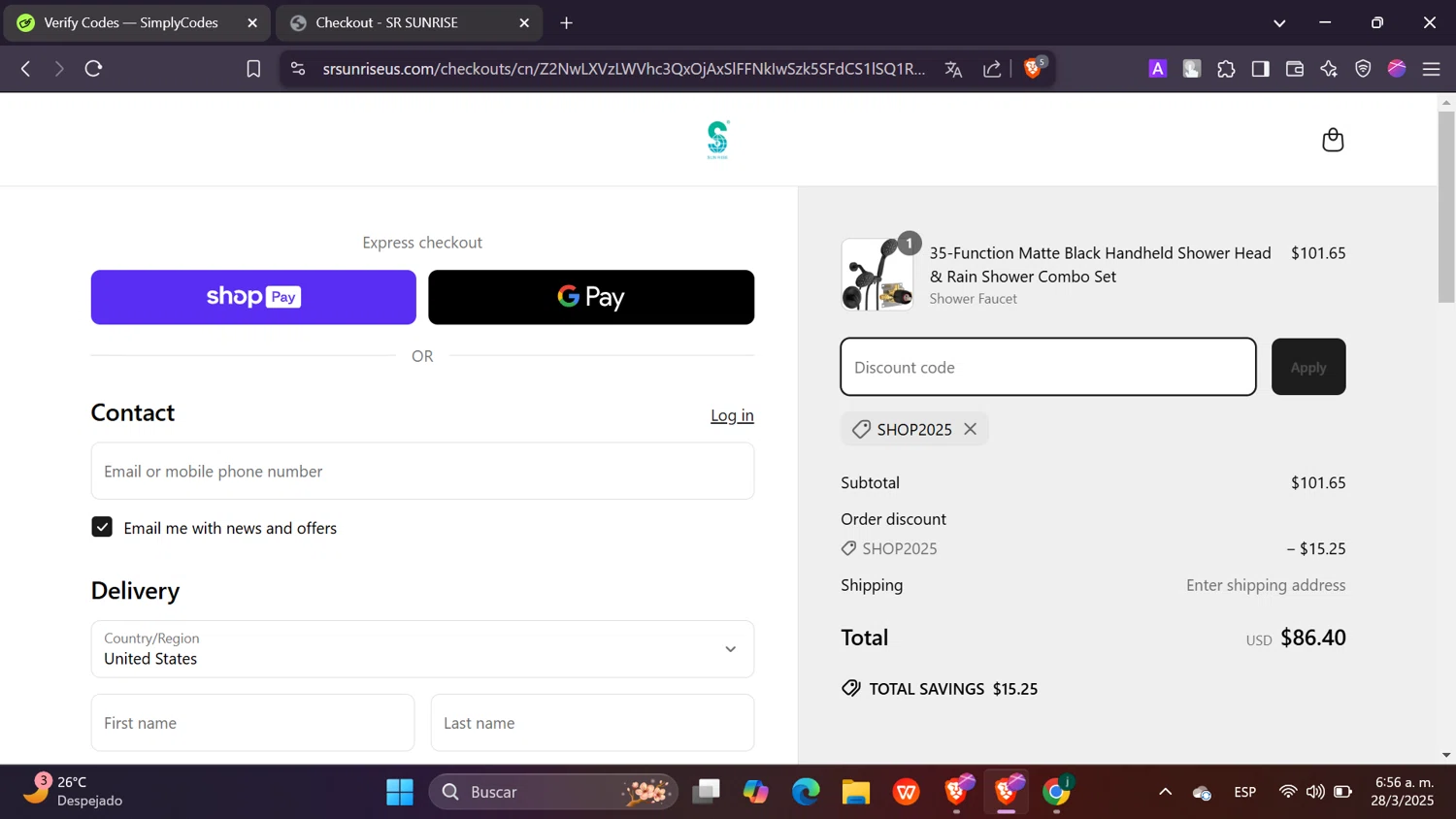Click the translate page icon
The width and height of the screenshot is (1456, 819).
953,69
